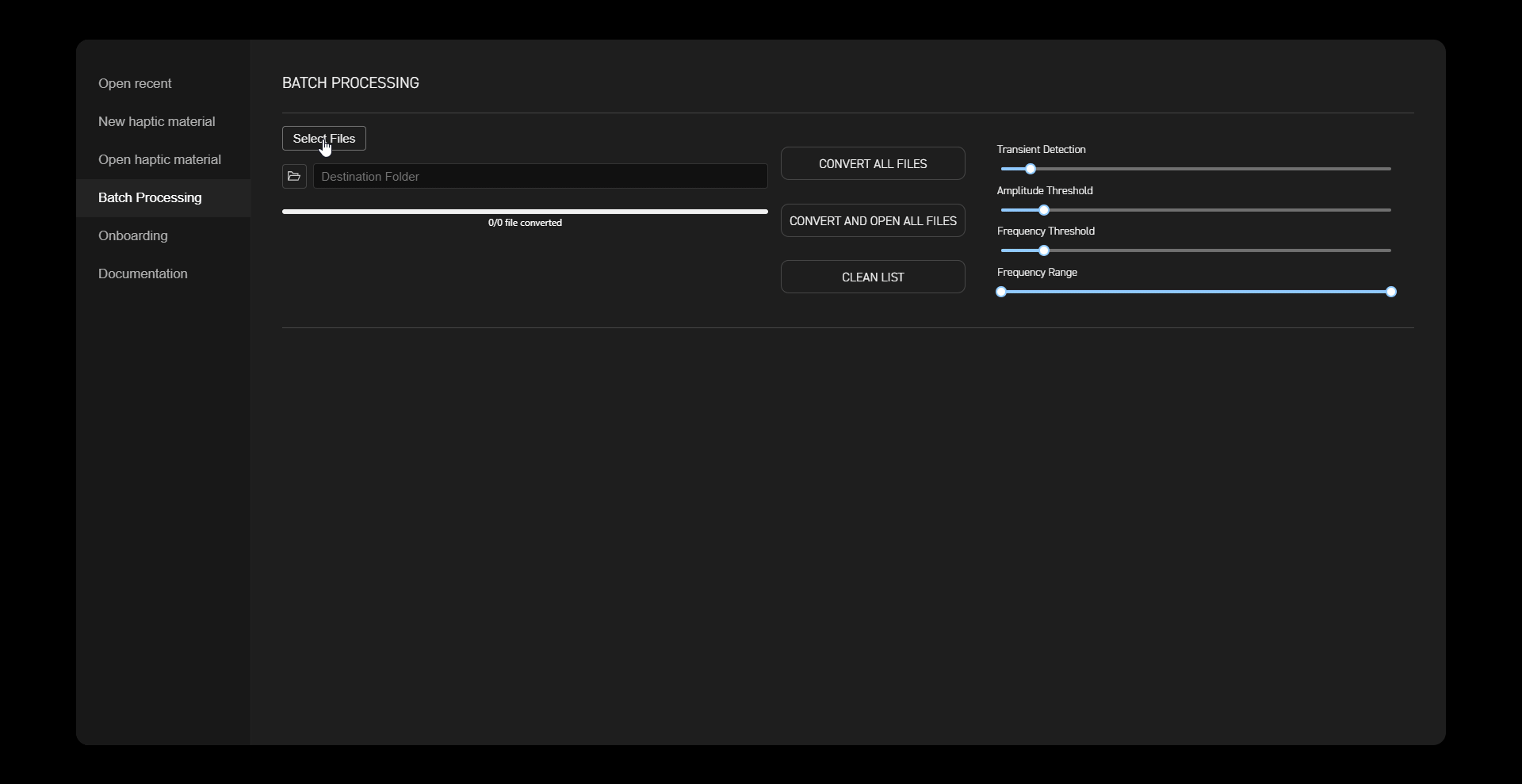
Task: Click Open recent in the sidebar
Action: (135, 83)
